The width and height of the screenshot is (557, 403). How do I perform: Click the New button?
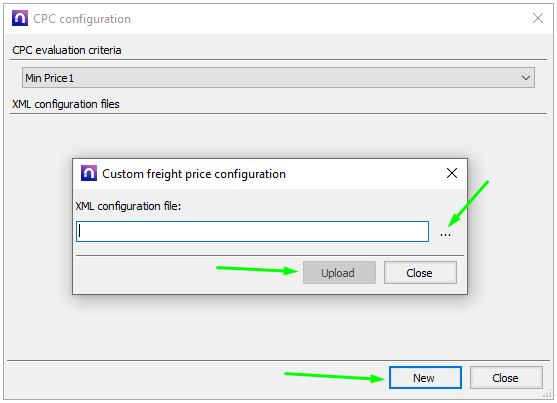[425, 377]
